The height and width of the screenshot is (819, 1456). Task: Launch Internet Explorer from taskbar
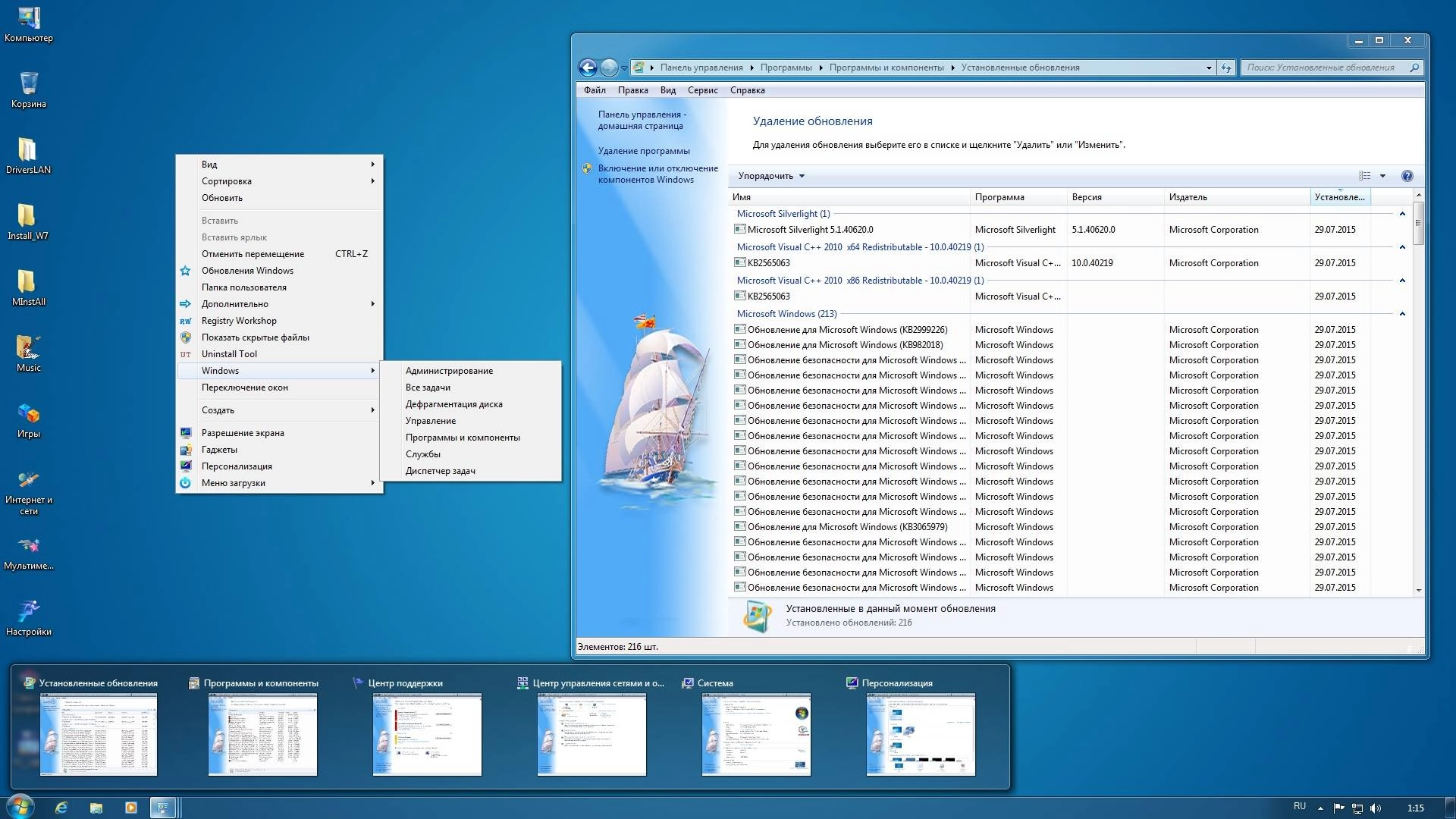pos(61,808)
